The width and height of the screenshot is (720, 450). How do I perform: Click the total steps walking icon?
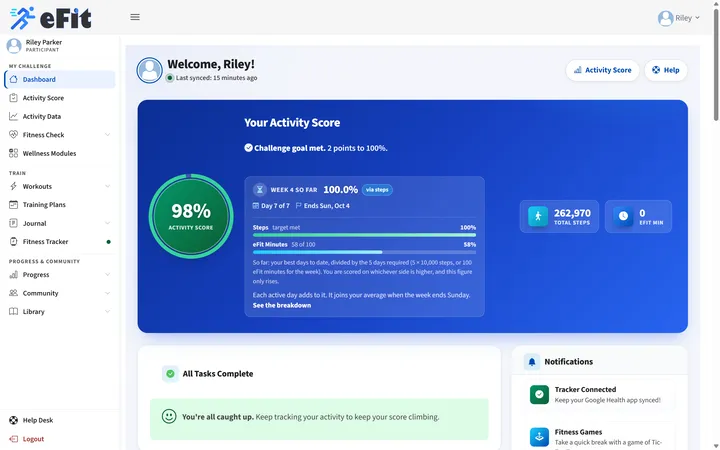point(538,216)
